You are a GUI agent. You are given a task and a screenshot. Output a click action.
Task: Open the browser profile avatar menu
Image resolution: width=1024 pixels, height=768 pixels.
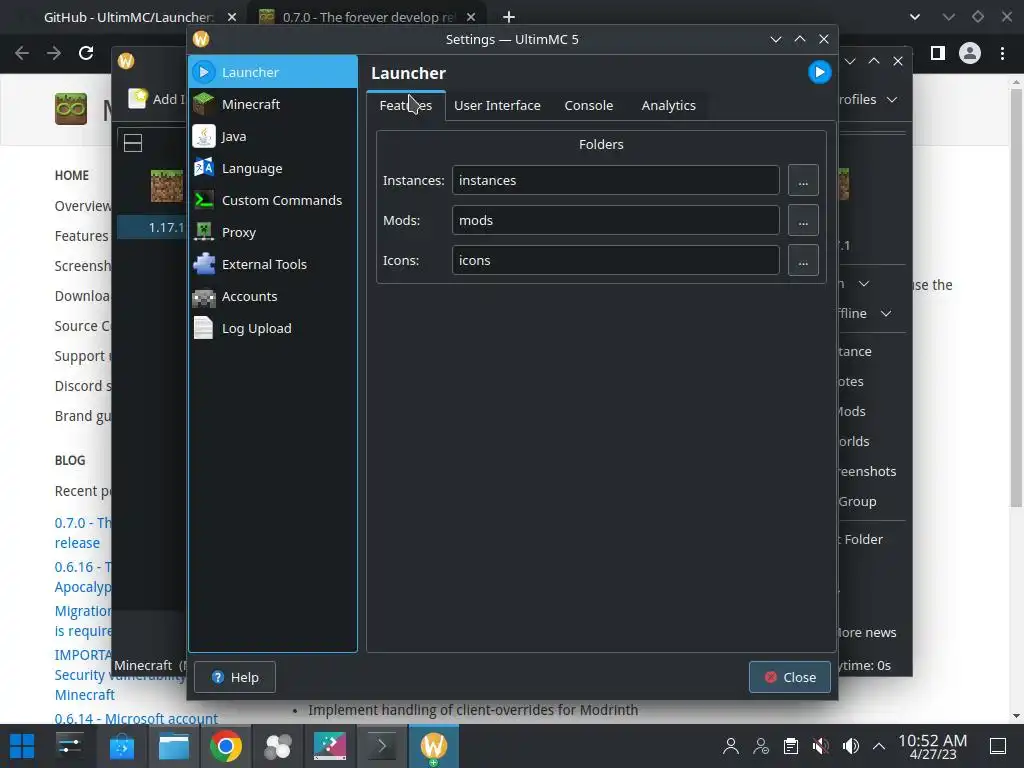point(970,53)
